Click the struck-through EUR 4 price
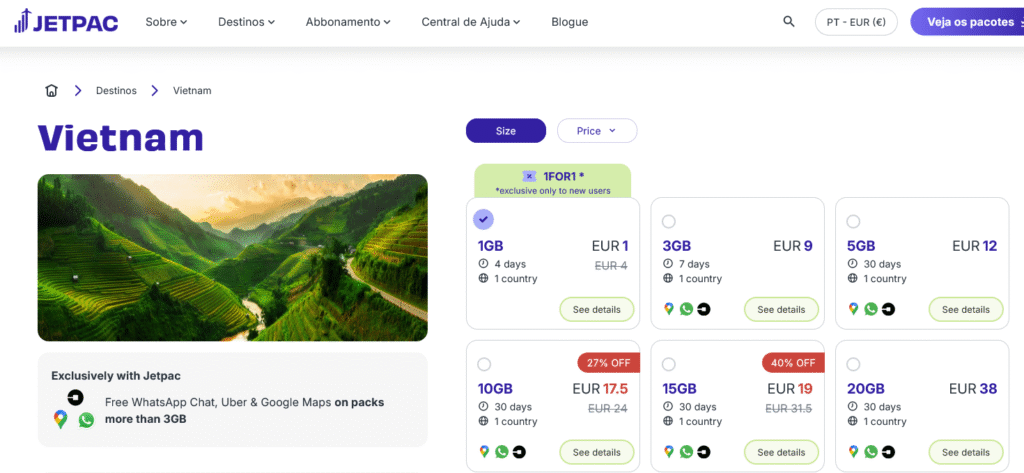 point(611,266)
